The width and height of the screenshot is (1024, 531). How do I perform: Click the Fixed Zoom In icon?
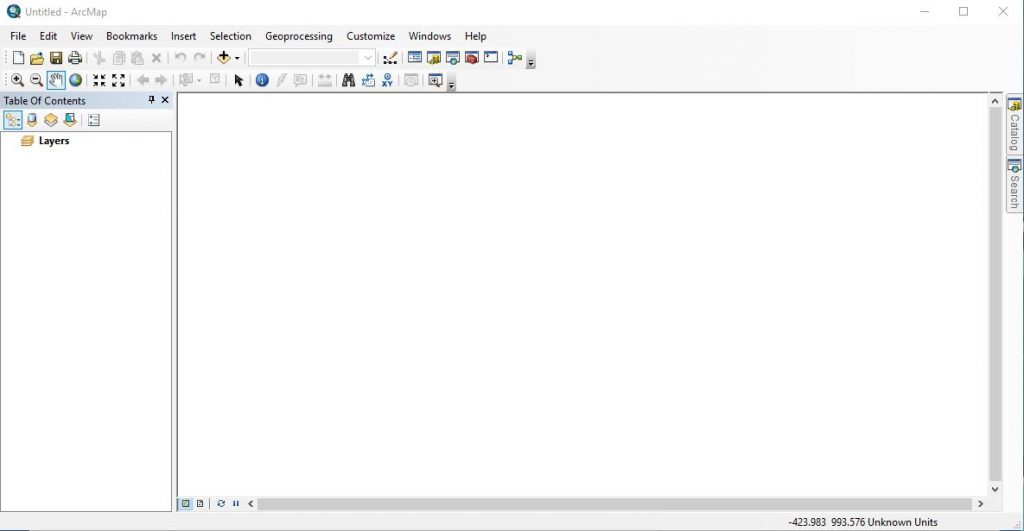(x=99, y=80)
